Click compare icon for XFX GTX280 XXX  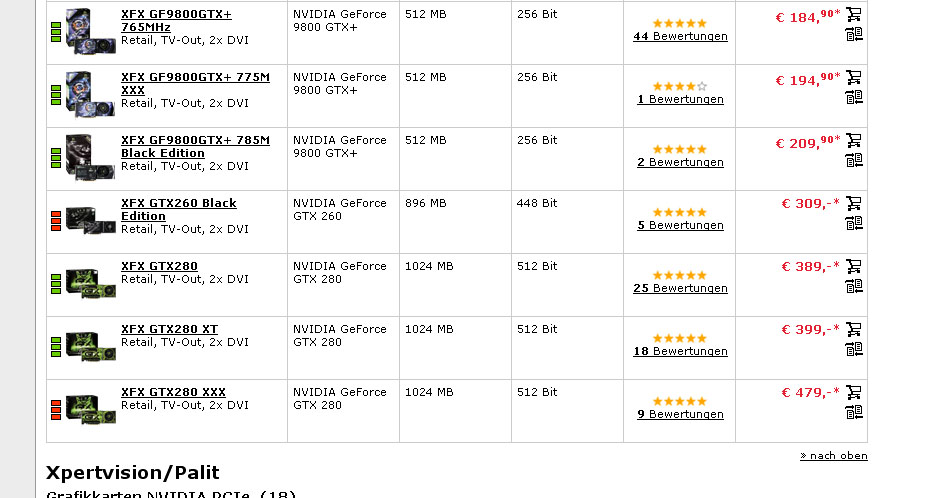pyautogui.click(x=854, y=412)
